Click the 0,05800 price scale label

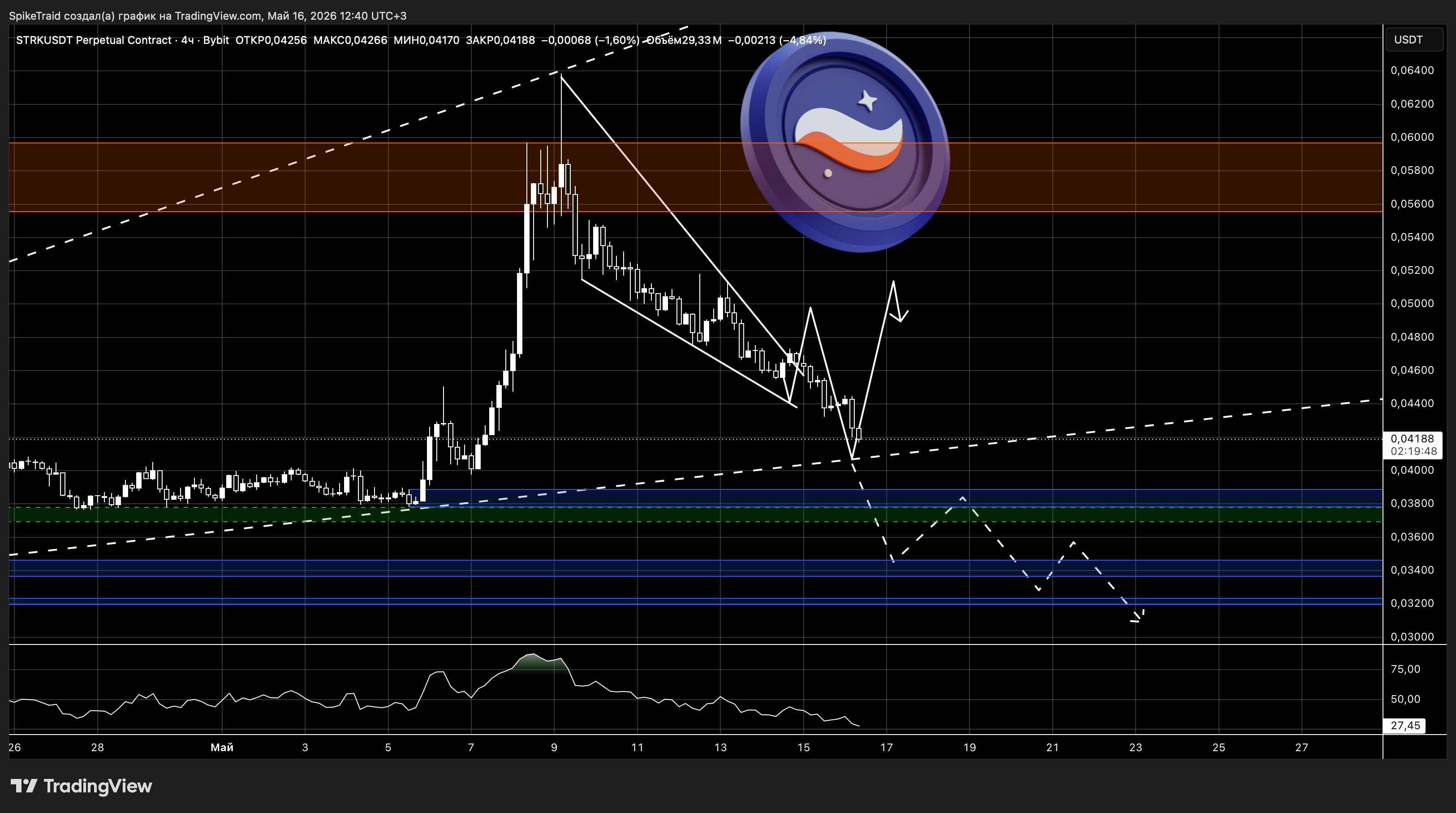pyautogui.click(x=1412, y=170)
